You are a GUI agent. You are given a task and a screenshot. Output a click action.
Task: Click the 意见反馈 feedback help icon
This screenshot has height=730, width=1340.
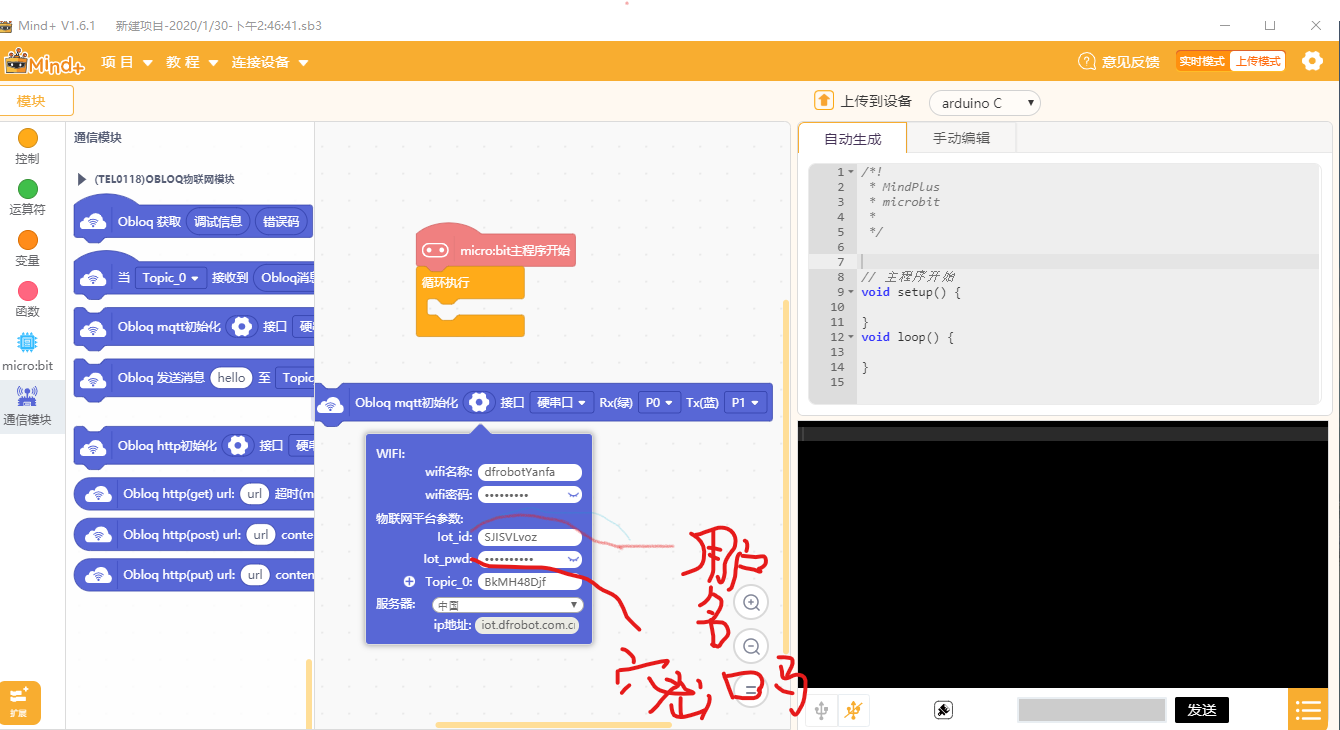tap(1087, 61)
